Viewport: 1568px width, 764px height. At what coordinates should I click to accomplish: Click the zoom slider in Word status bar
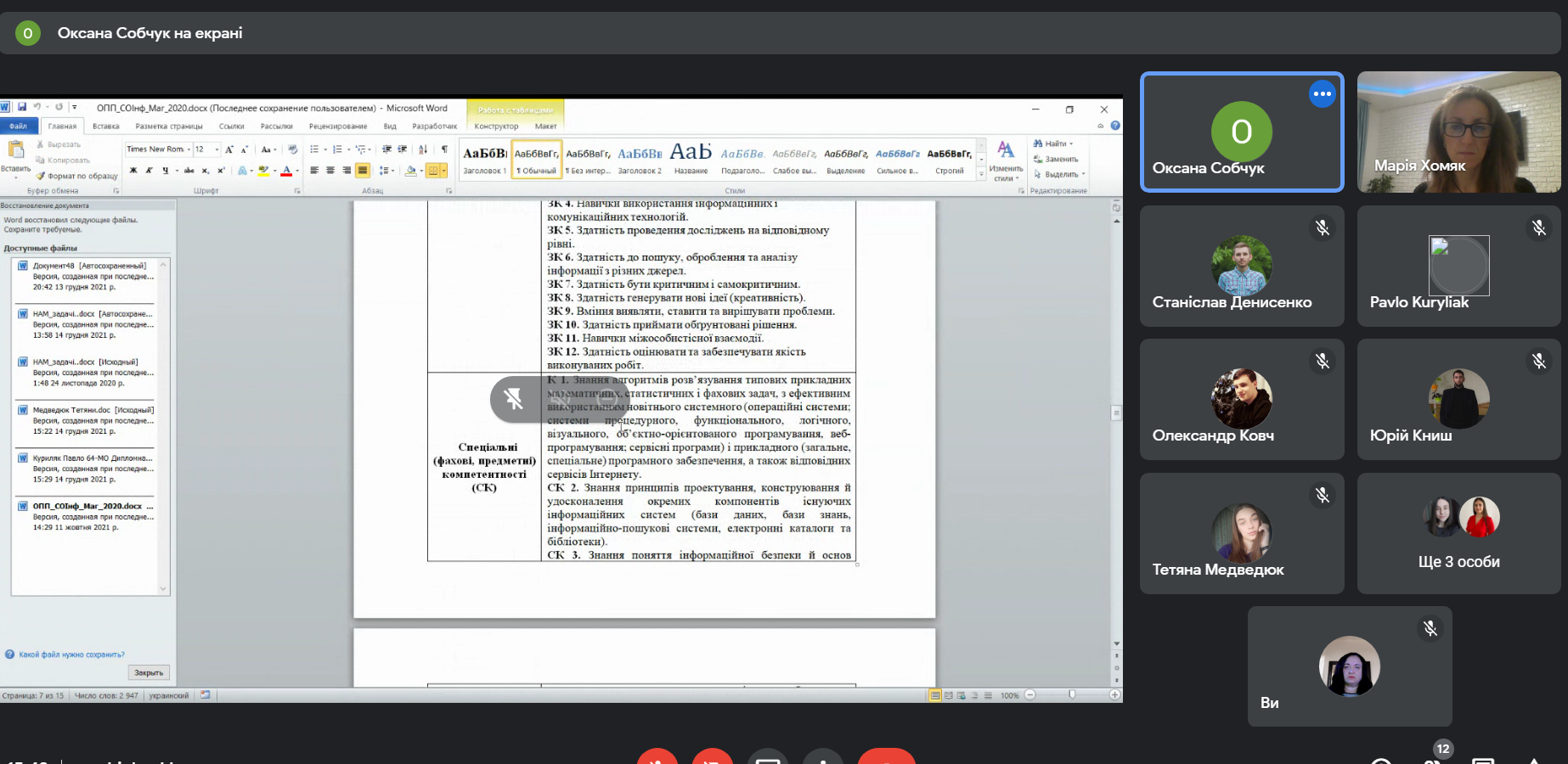pos(1072,694)
